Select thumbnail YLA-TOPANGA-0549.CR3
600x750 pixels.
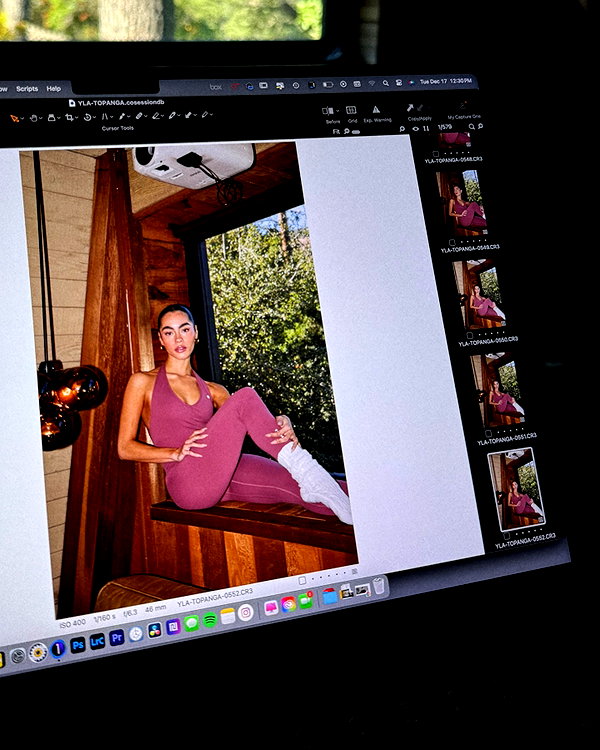point(462,203)
